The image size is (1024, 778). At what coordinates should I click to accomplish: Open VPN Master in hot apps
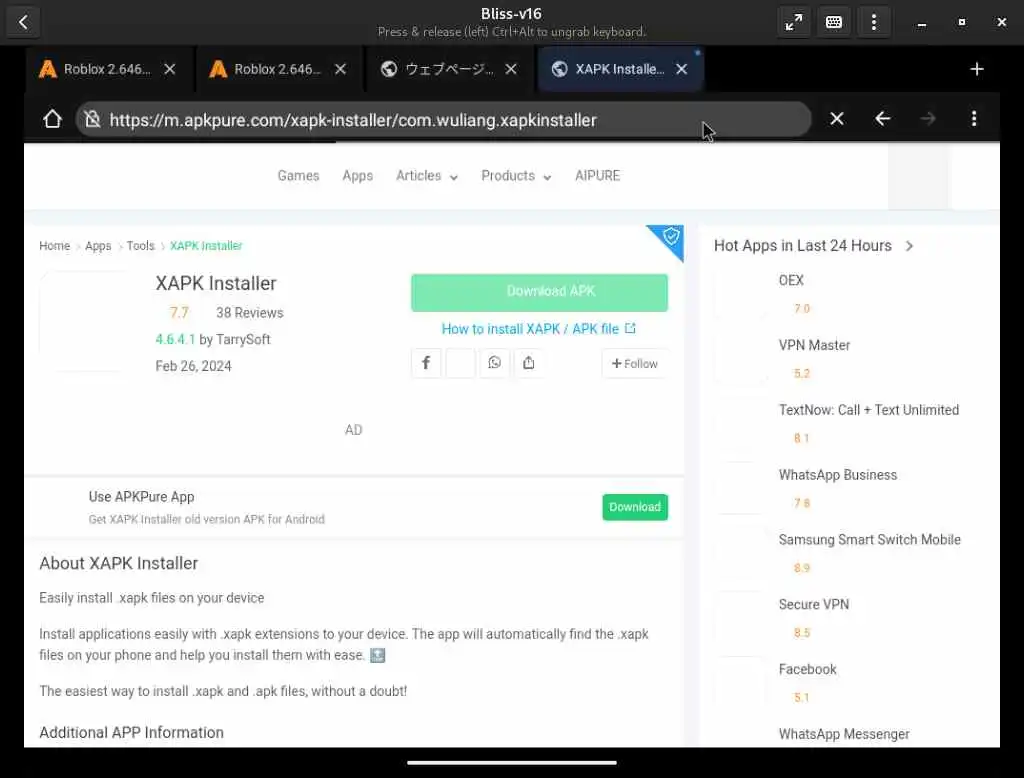[814, 345]
